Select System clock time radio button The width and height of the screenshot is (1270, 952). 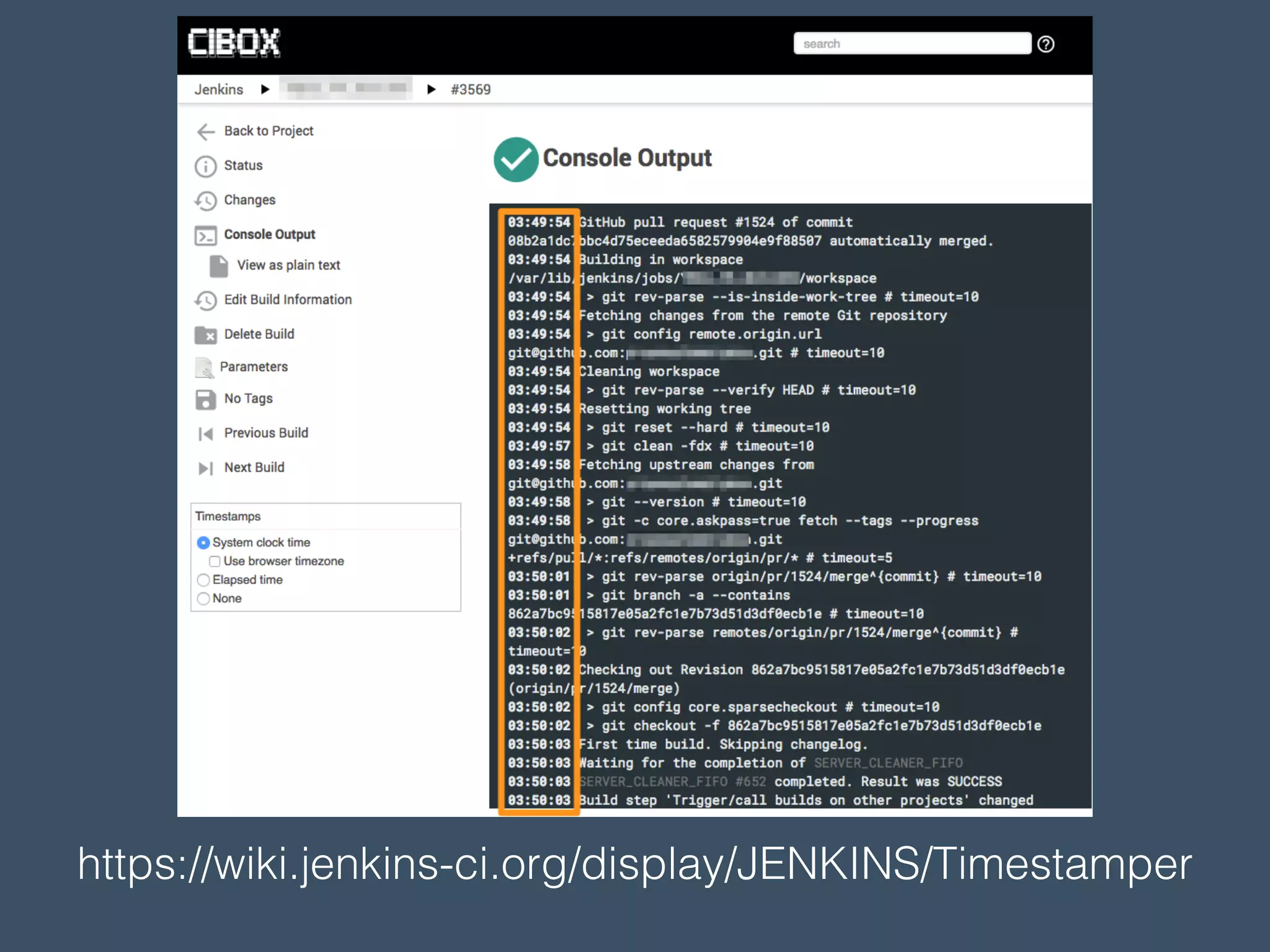click(203, 543)
